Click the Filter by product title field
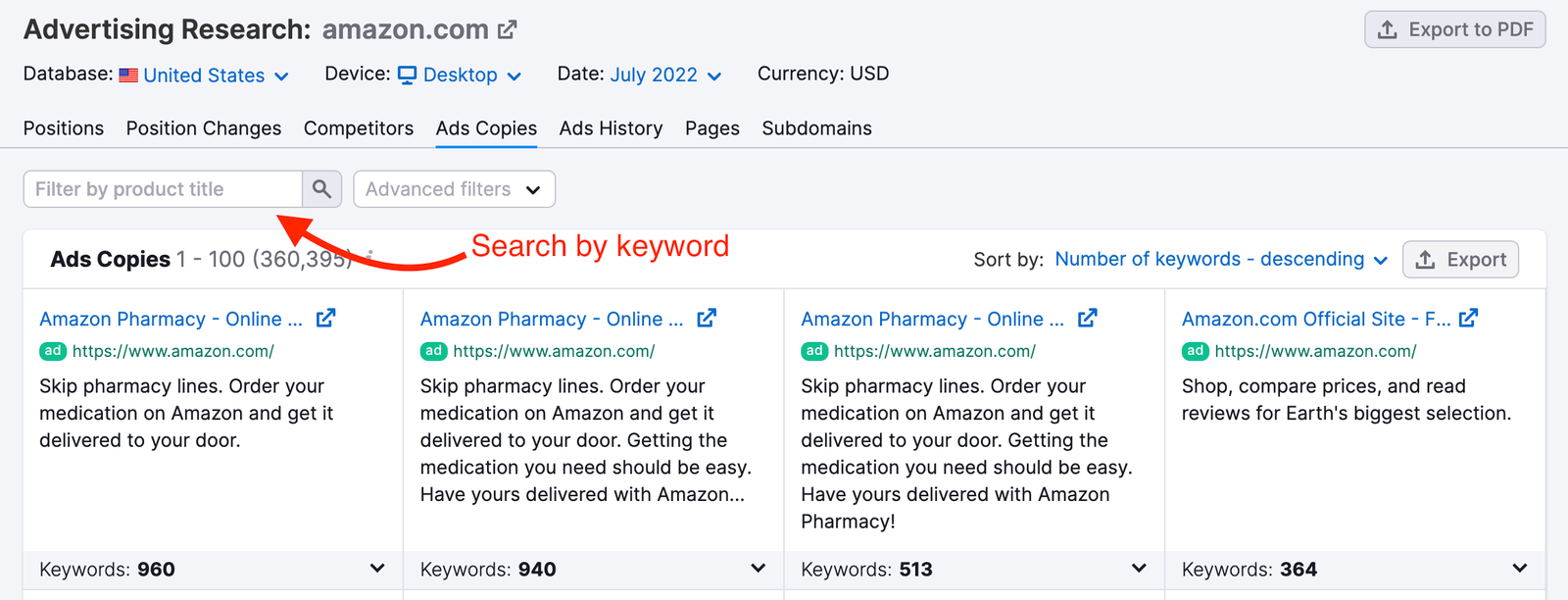The height and width of the screenshot is (600, 1568). coord(157,188)
